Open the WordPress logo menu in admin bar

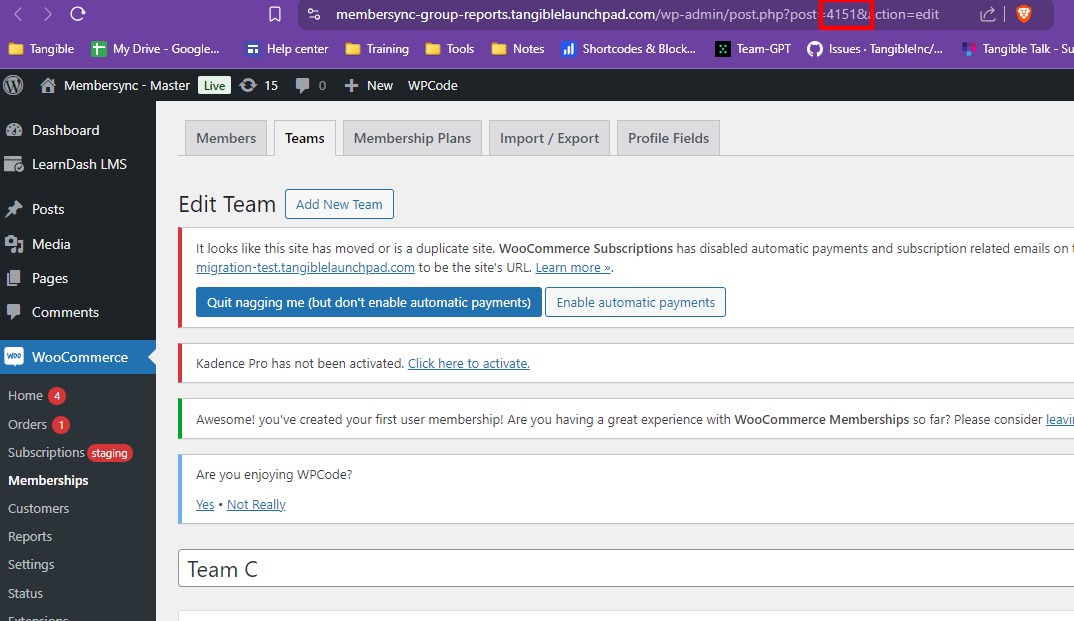[x=13, y=85]
